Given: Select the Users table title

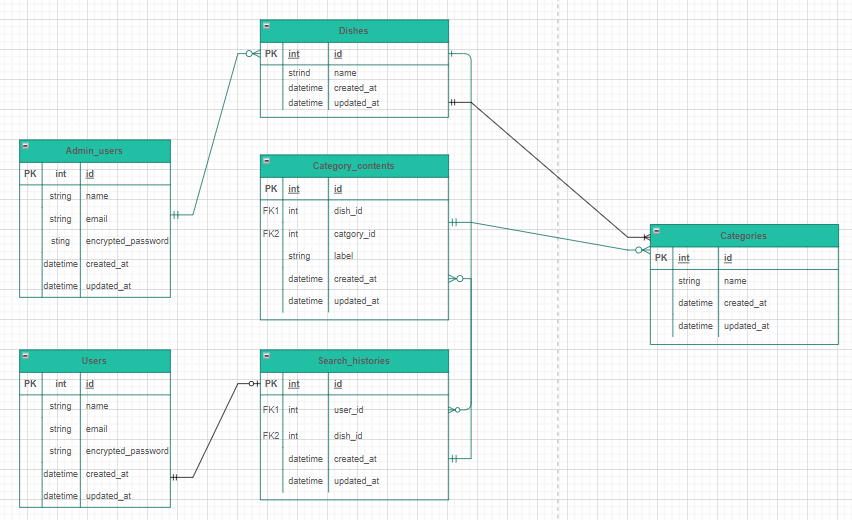Looking at the screenshot, I should (x=94, y=361).
